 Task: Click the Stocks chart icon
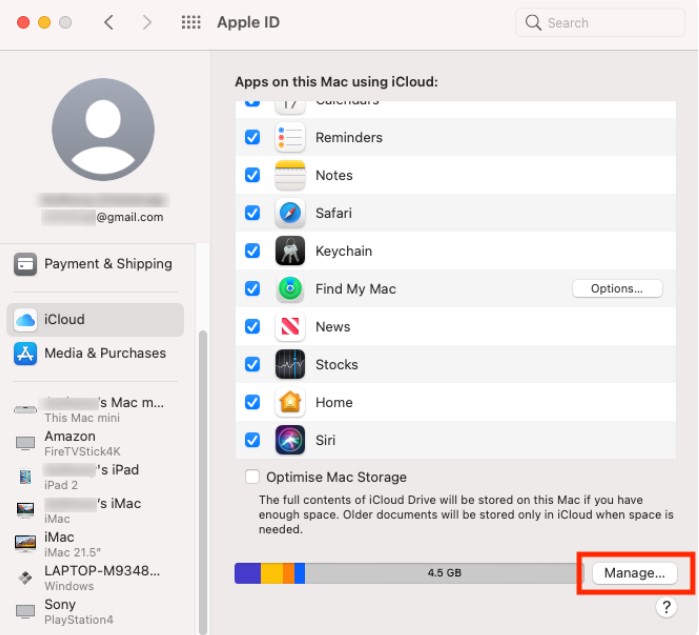click(x=290, y=364)
